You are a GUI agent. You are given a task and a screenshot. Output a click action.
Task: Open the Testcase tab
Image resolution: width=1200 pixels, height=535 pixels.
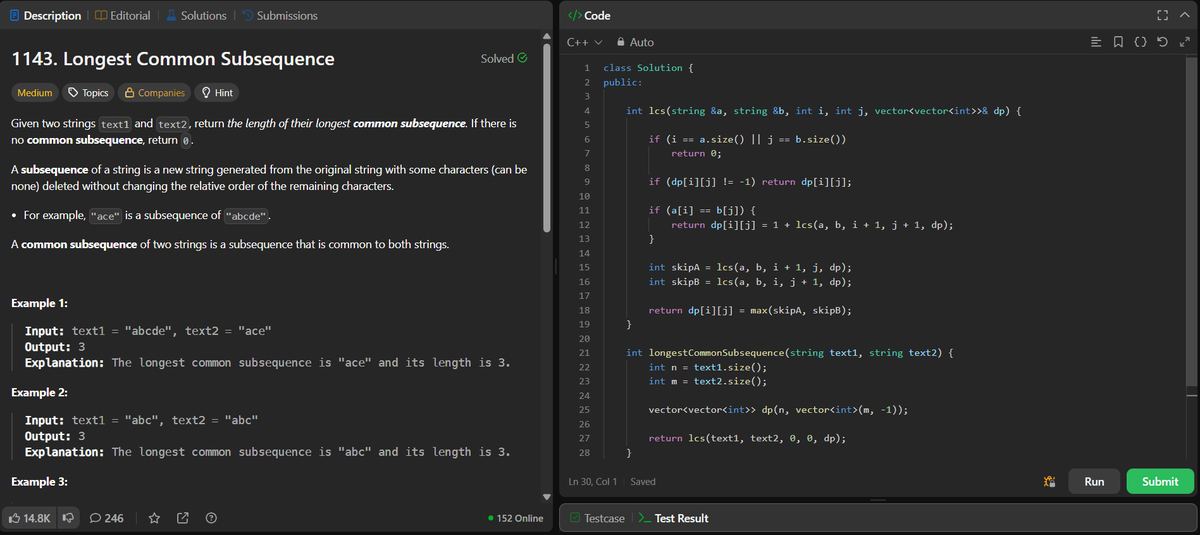(x=597, y=518)
